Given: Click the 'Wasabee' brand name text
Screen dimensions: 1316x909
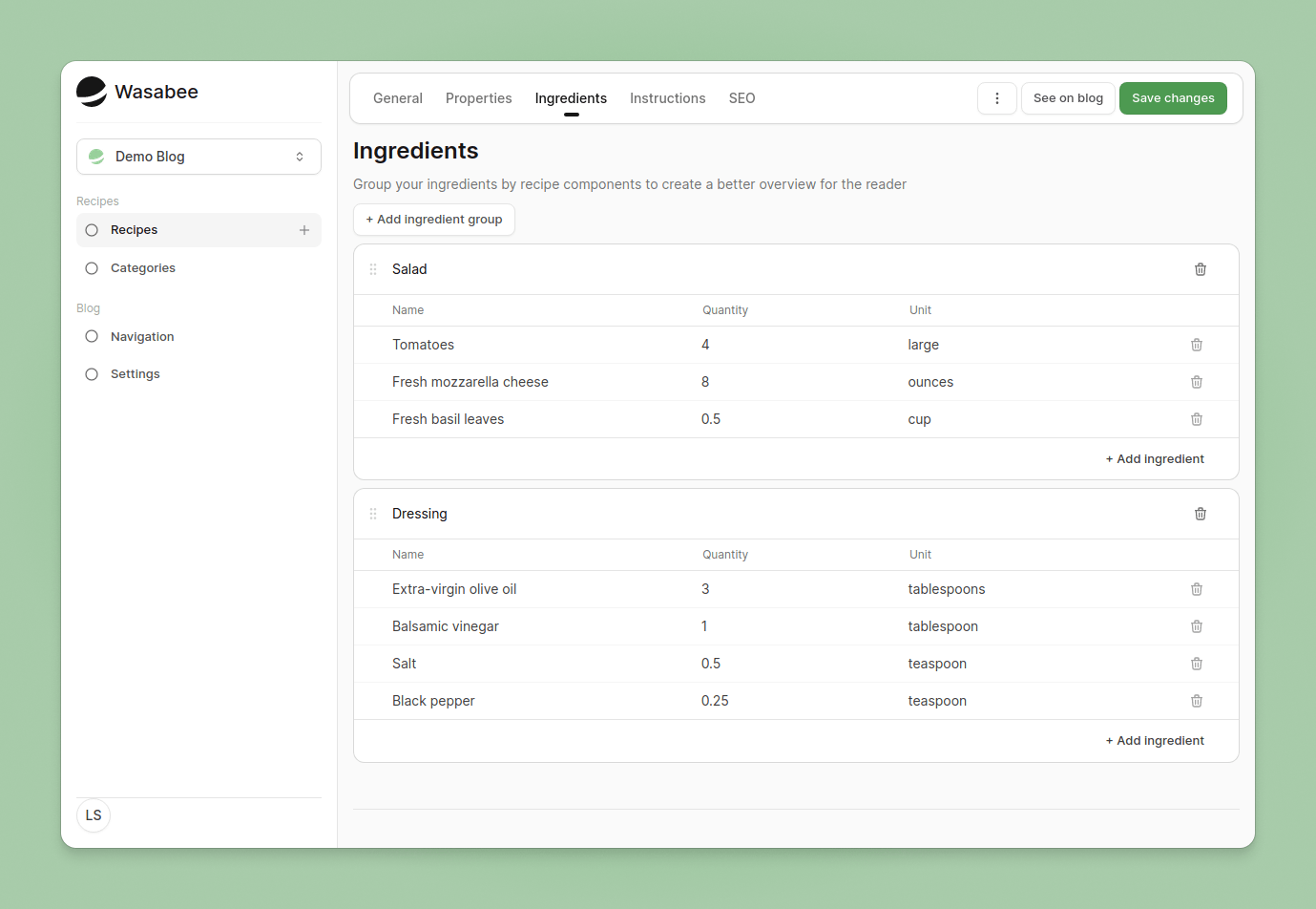Looking at the screenshot, I should click(x=157, y=92).
